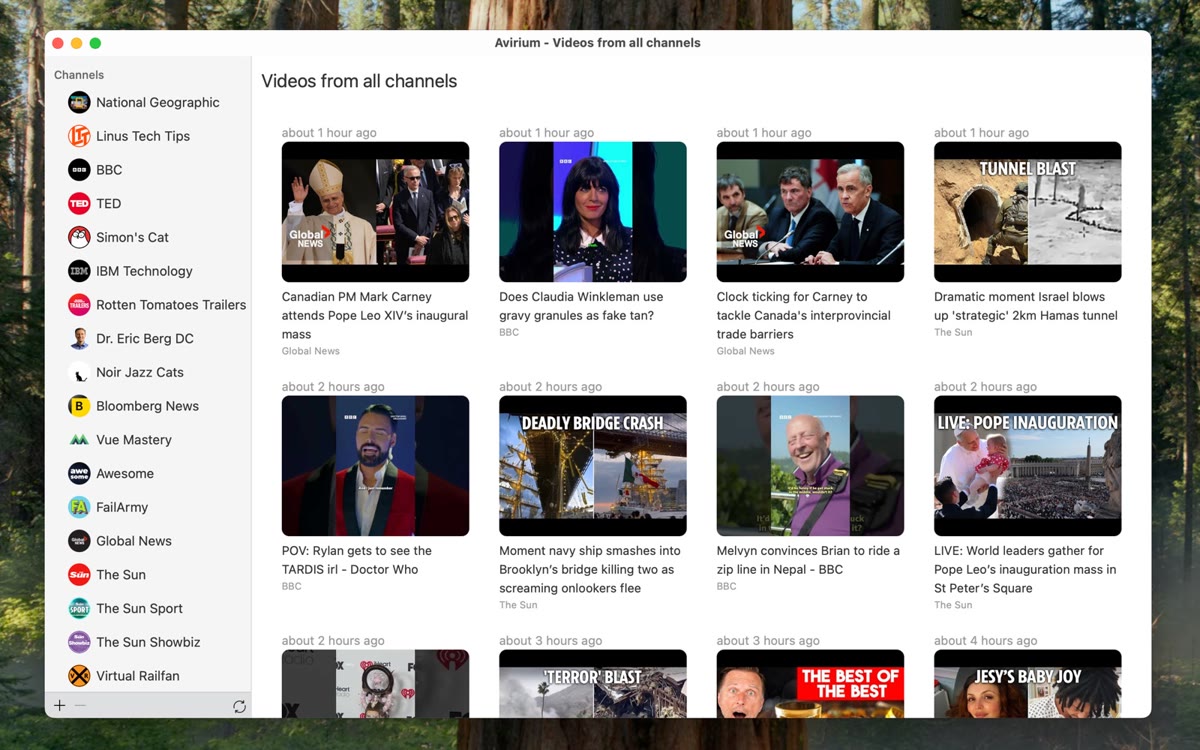Select the Vue Mastery channel label

pos(134,440)
